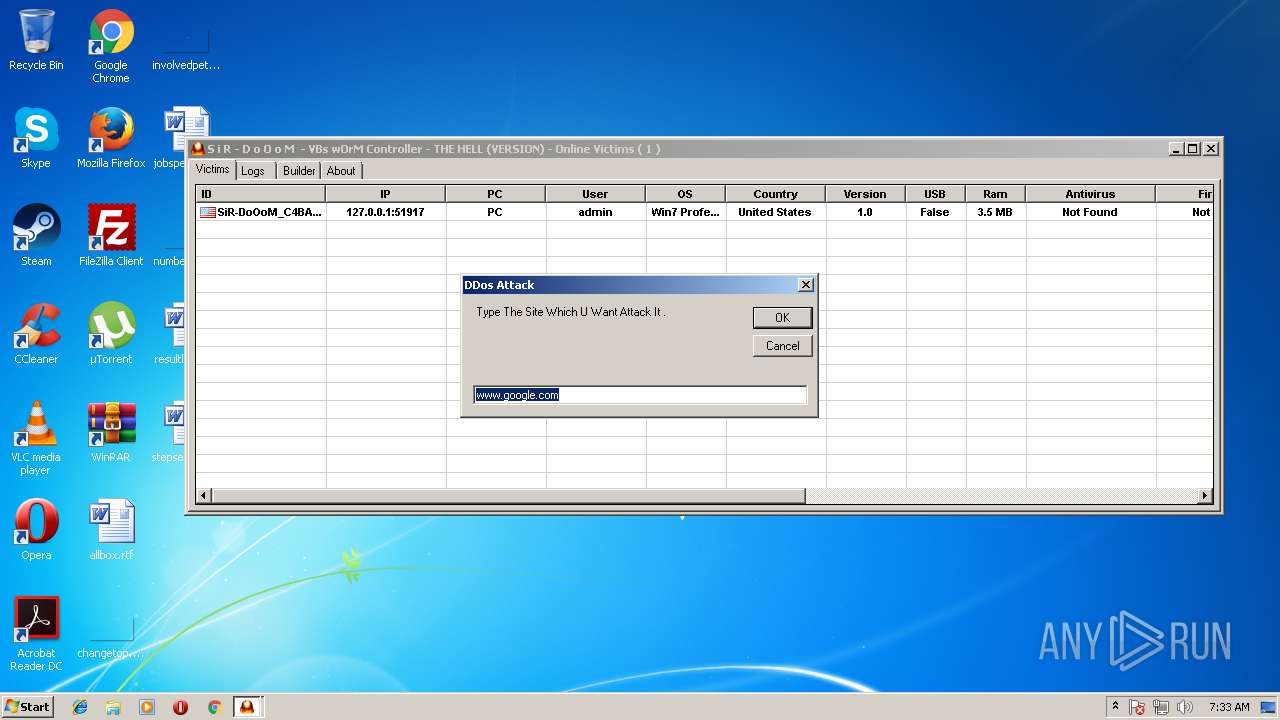Image resolution: width=1280 pixels, height=720 pixels.
Task: Open the Google Chrome desktop shortcut
Action: [x=111, y=47]
